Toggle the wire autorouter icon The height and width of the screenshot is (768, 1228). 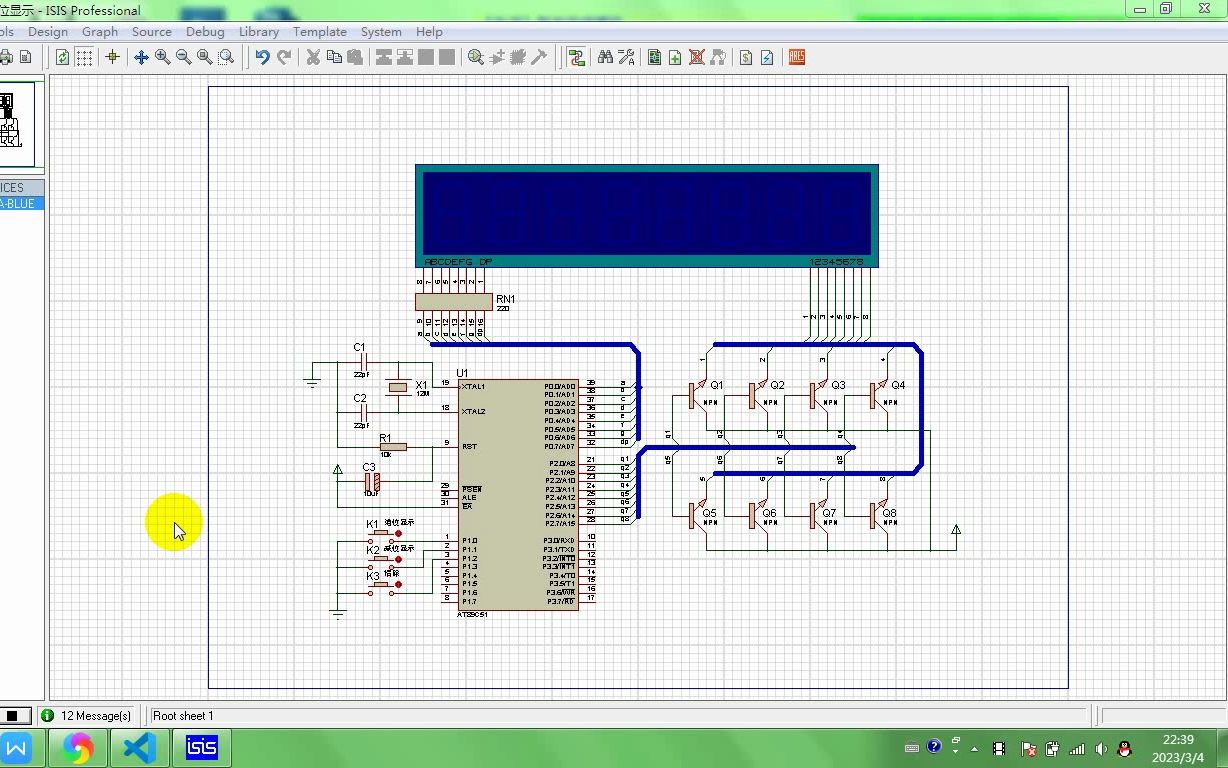(x=576, y=58)
